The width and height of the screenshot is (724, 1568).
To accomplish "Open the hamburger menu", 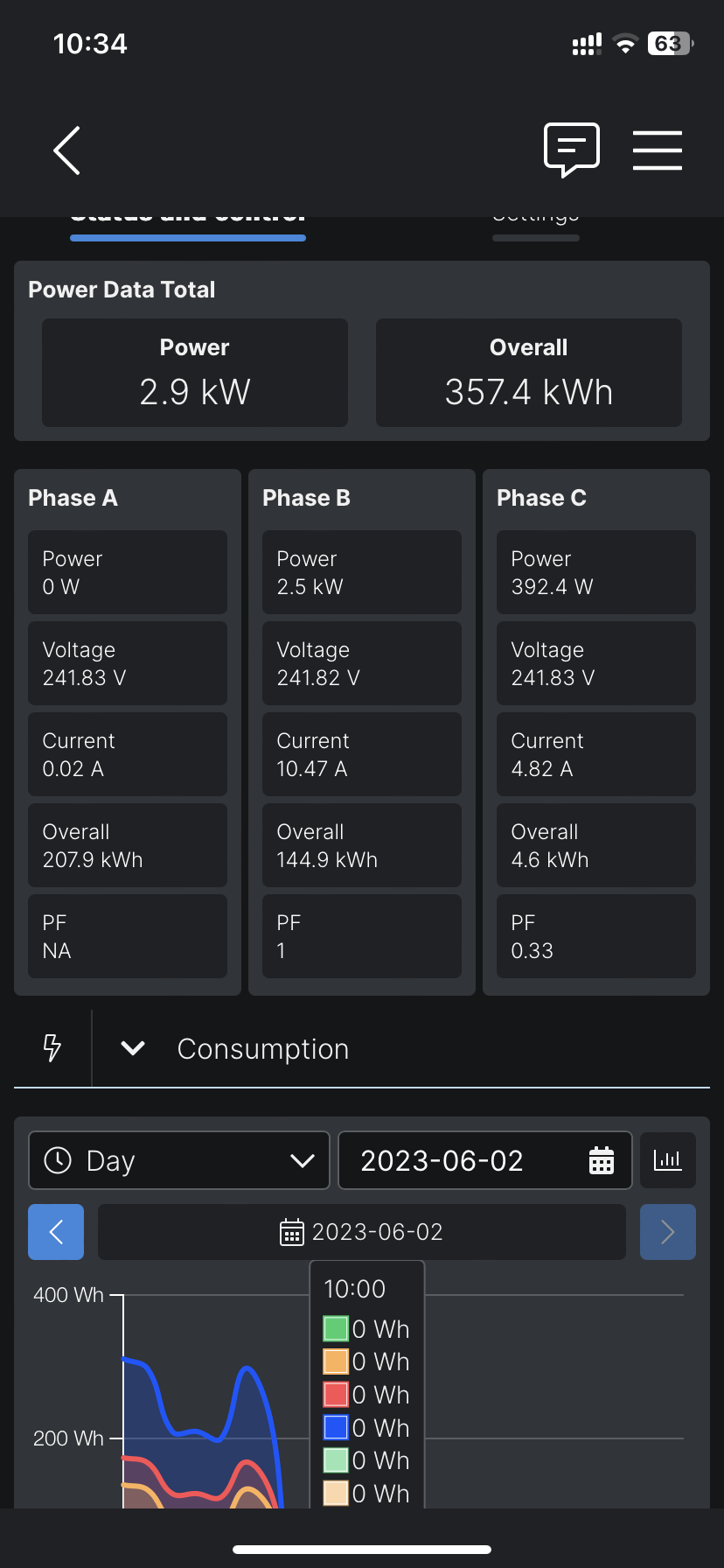I will pos(657,150).
